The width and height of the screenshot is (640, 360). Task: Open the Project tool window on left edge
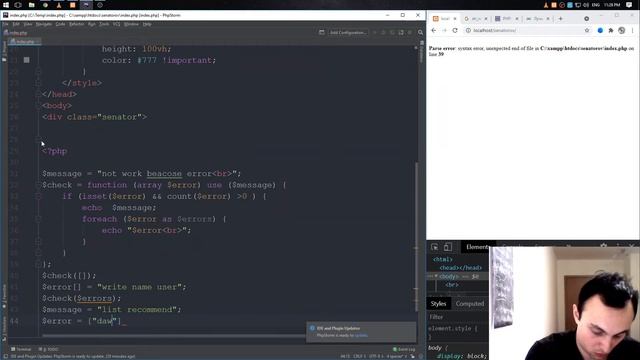(4, 51)
